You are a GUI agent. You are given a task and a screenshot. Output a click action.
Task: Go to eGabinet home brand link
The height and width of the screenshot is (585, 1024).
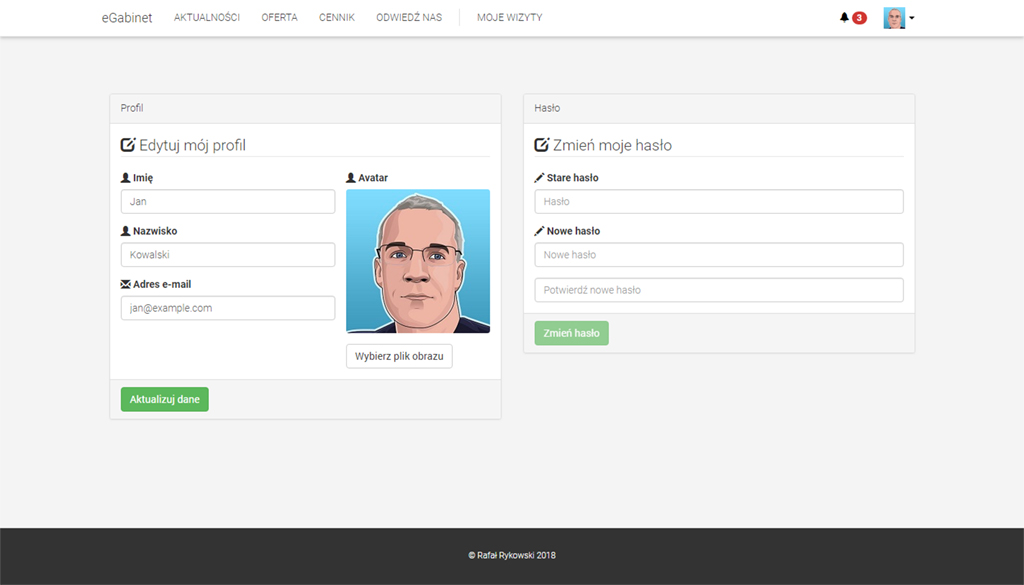tap(127, 18)
